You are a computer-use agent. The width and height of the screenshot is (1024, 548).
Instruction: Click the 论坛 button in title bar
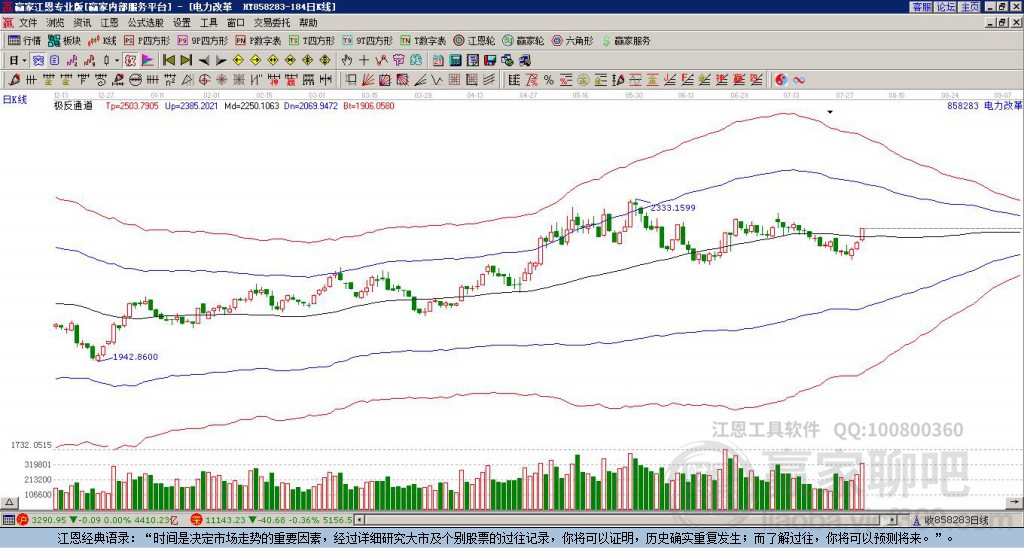coord(946,7)
